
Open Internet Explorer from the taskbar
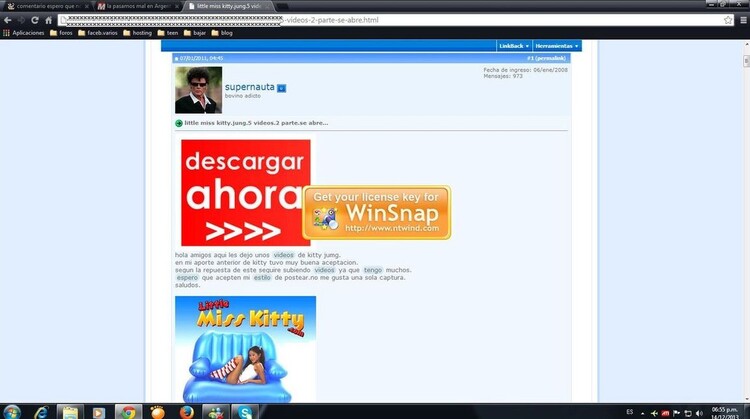[x=41, y=412]
